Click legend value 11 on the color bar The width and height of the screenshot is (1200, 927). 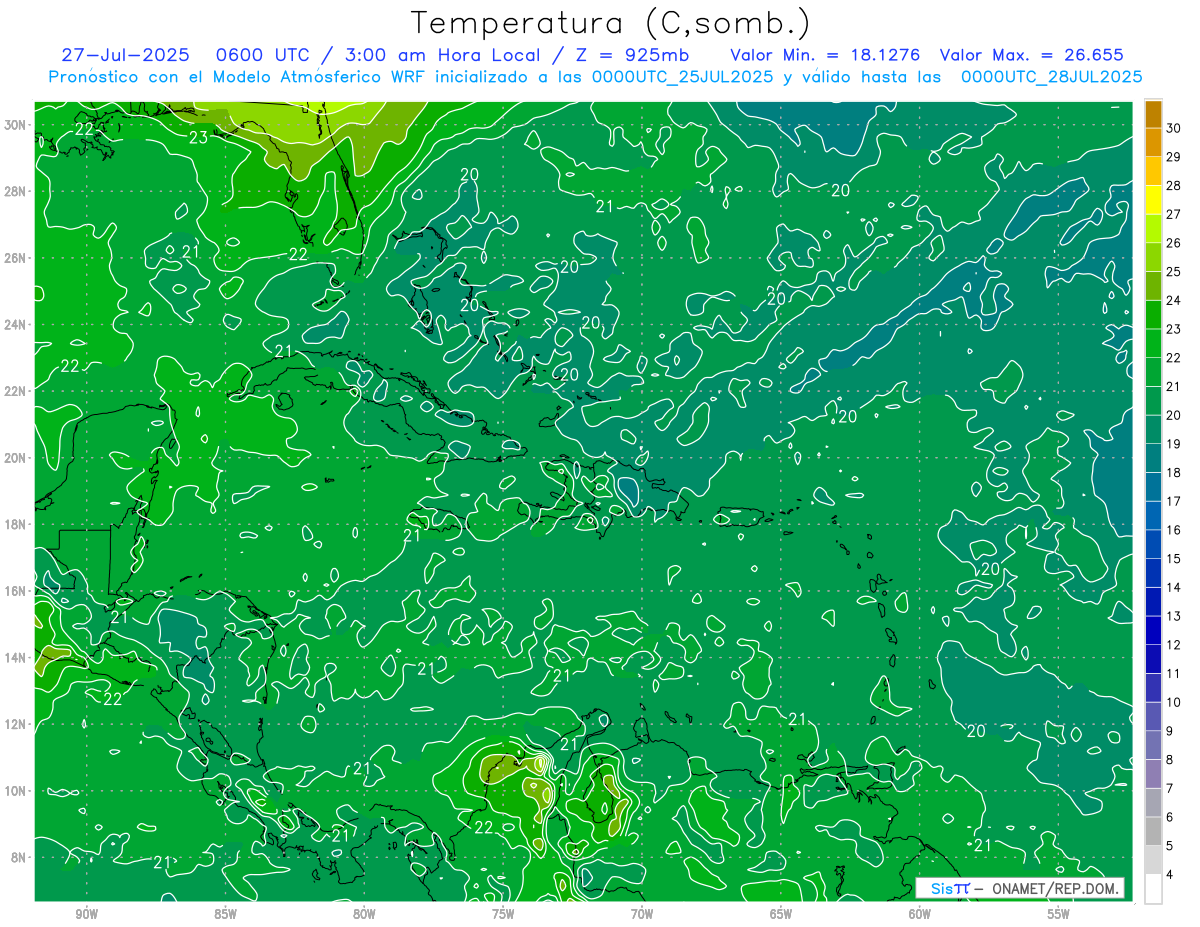(1174, 673)
